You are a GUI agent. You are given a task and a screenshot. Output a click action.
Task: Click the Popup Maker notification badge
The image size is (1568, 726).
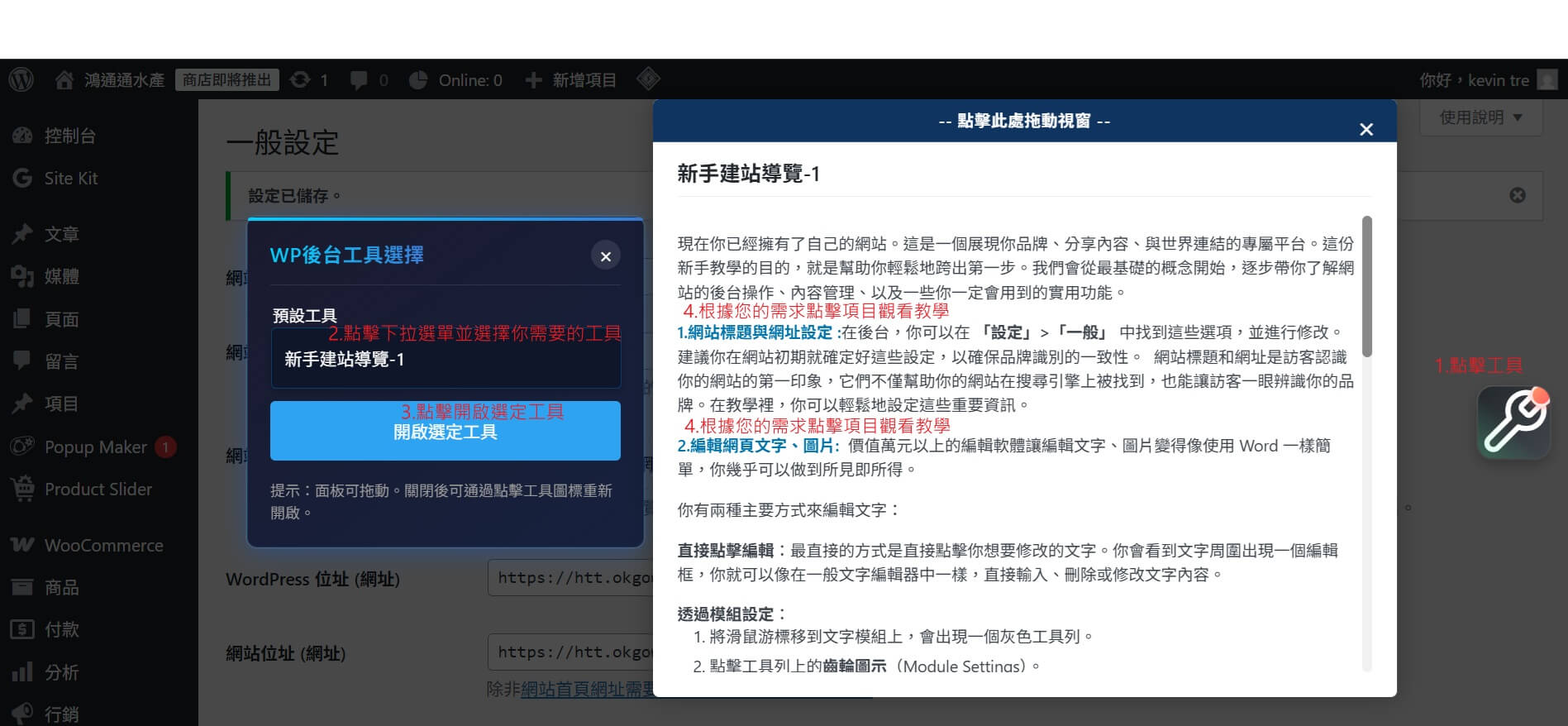pos(165,447)
